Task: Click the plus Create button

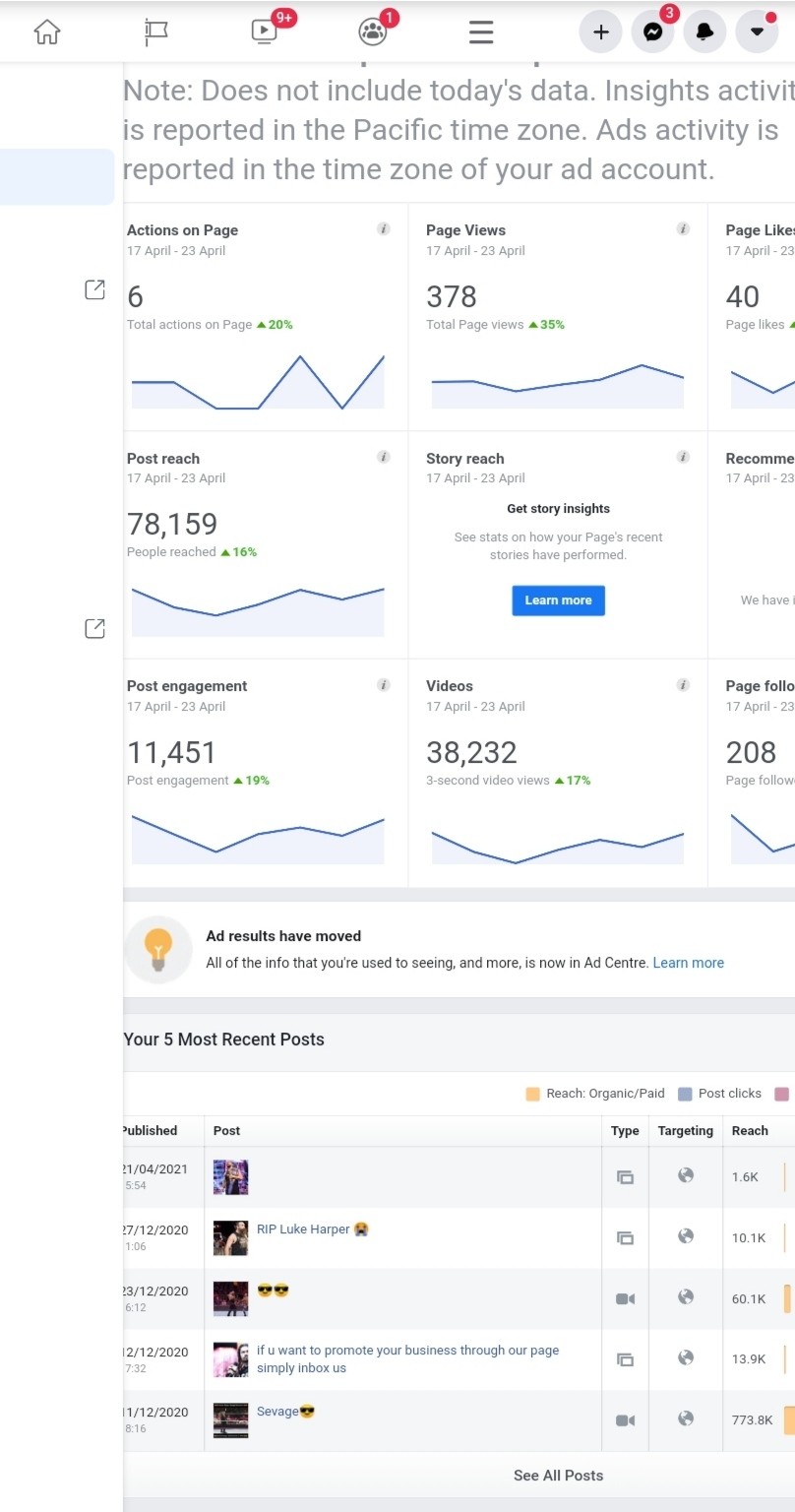Action: pyautogui.click(x=600, y=31)
